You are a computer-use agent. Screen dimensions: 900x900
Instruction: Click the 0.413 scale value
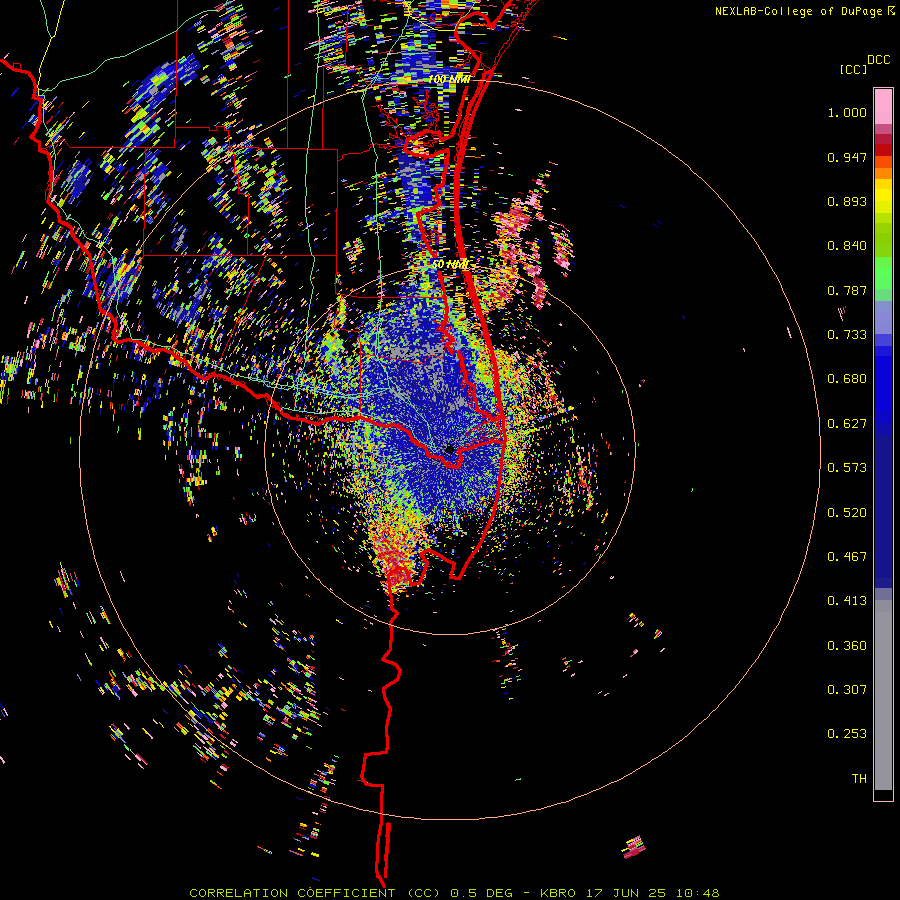coord(847,601)
